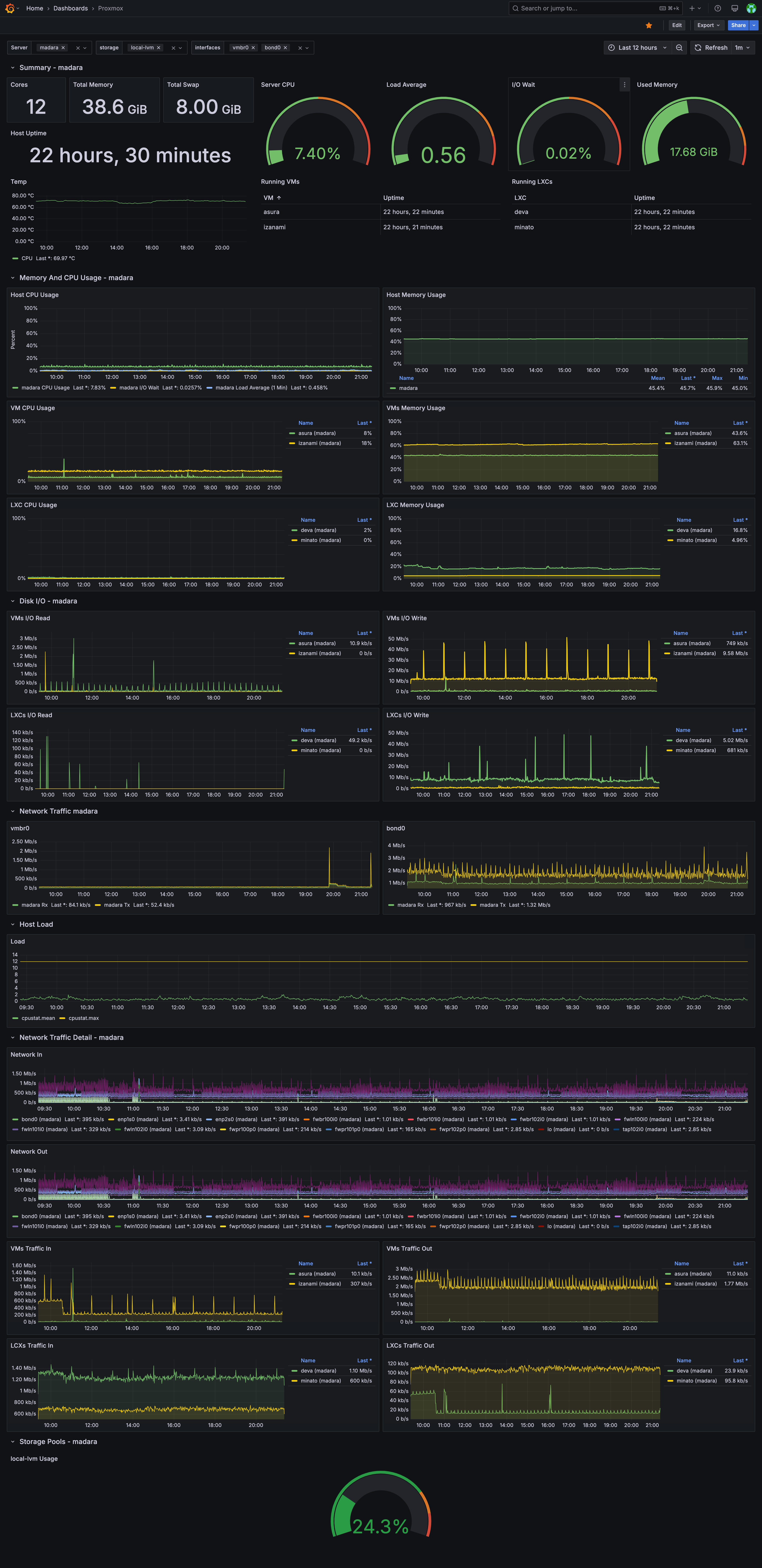The image size is (762, 1568).
Task: Remove the madara server tag
Action: click(x=63, y=47)
